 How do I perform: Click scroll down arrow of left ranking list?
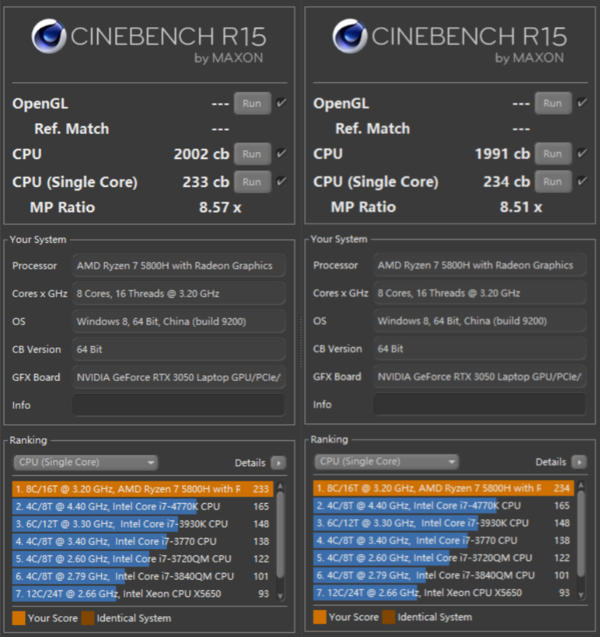pos(280,596)
